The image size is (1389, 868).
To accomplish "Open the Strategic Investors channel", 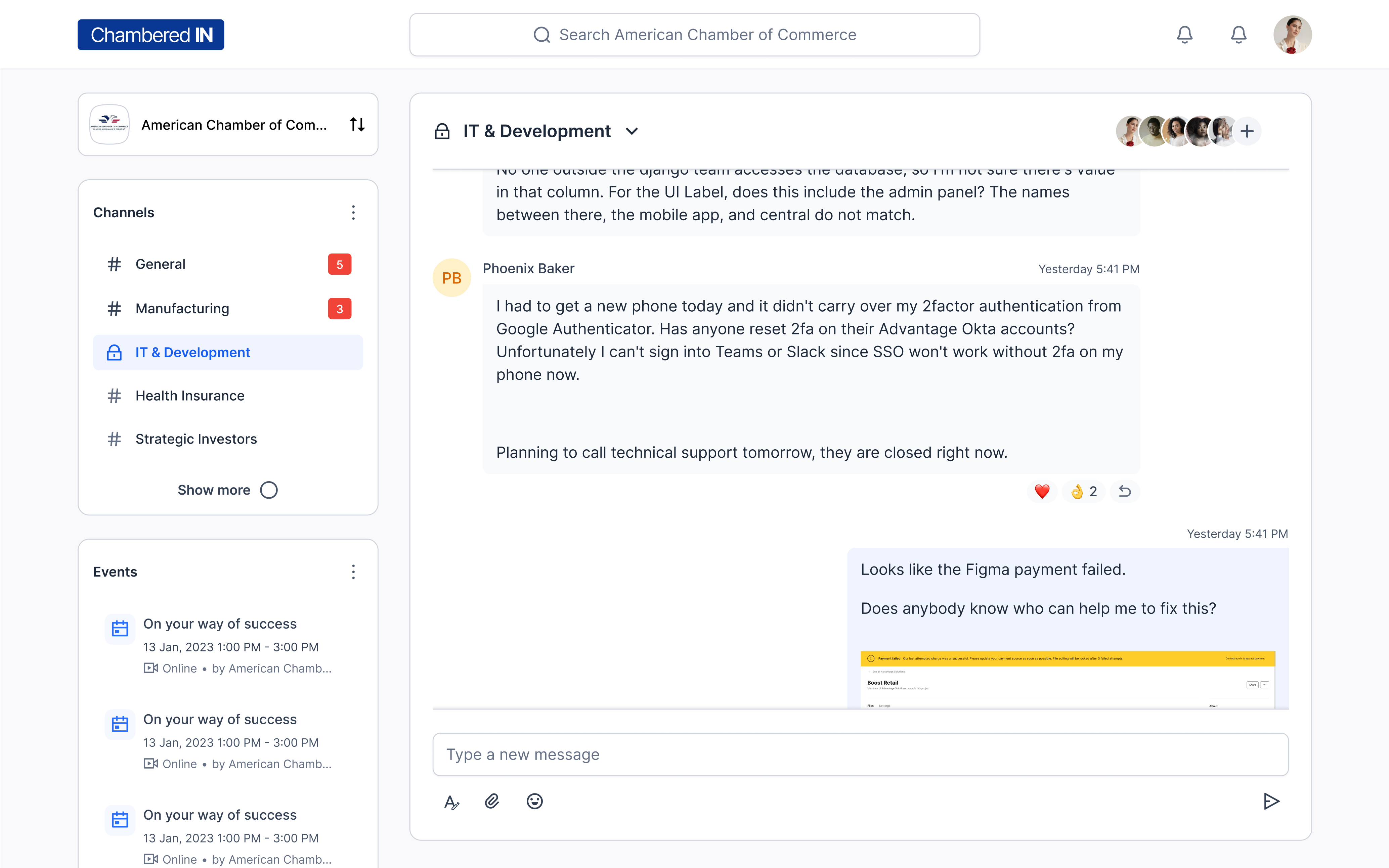I will (228, 439).
